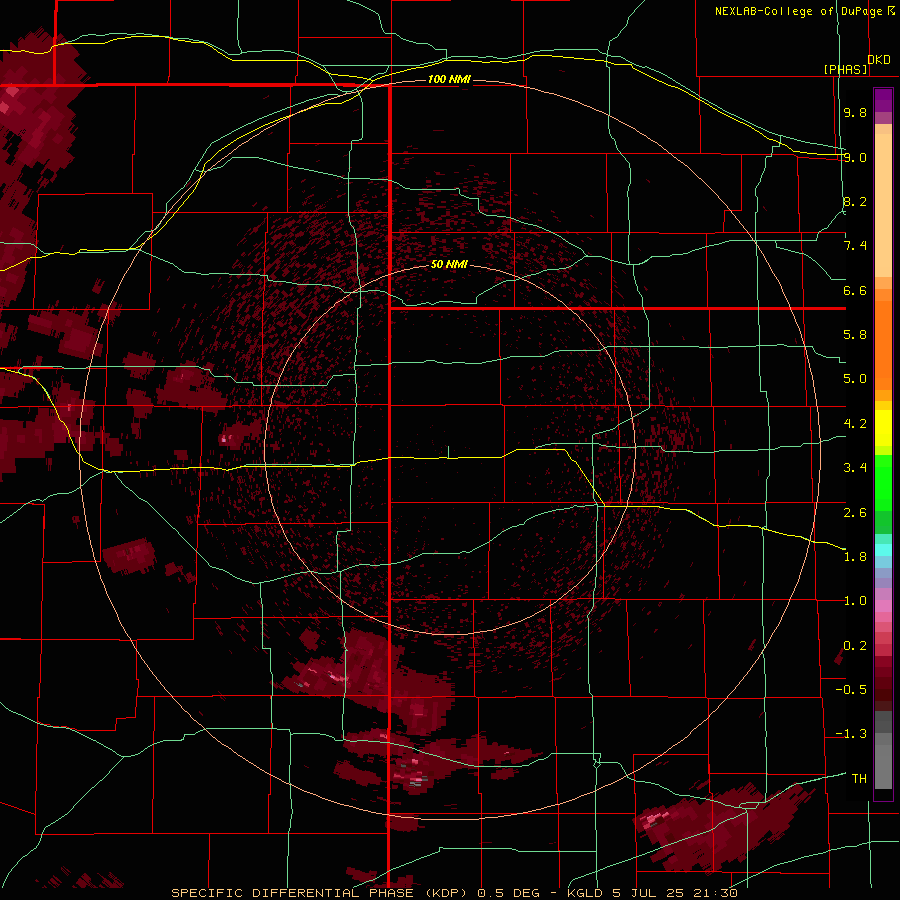Pick the purple top segment of color bar

[883, 100]
